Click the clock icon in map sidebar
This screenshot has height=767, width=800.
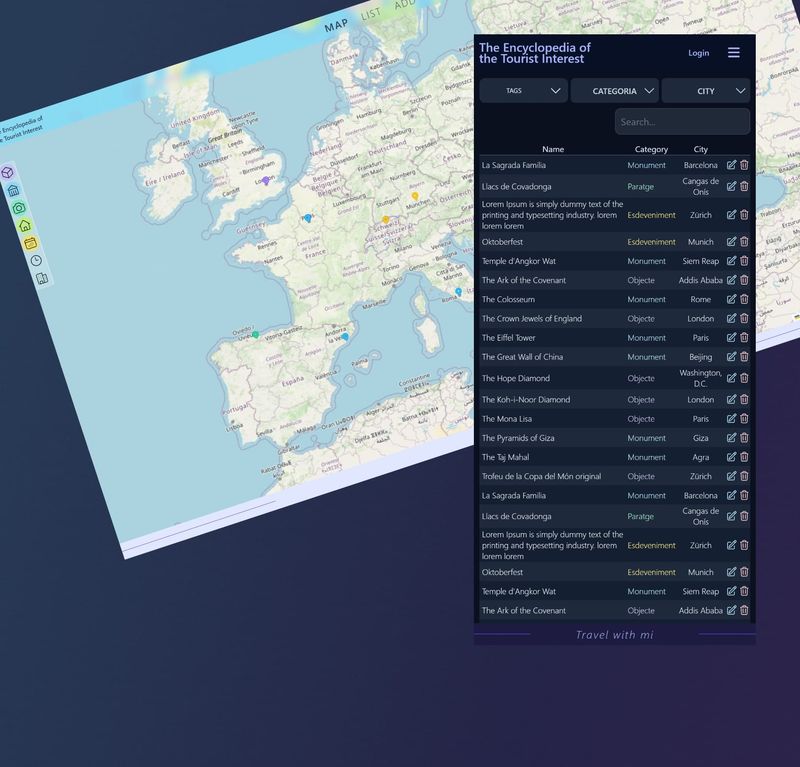(36, 260)
